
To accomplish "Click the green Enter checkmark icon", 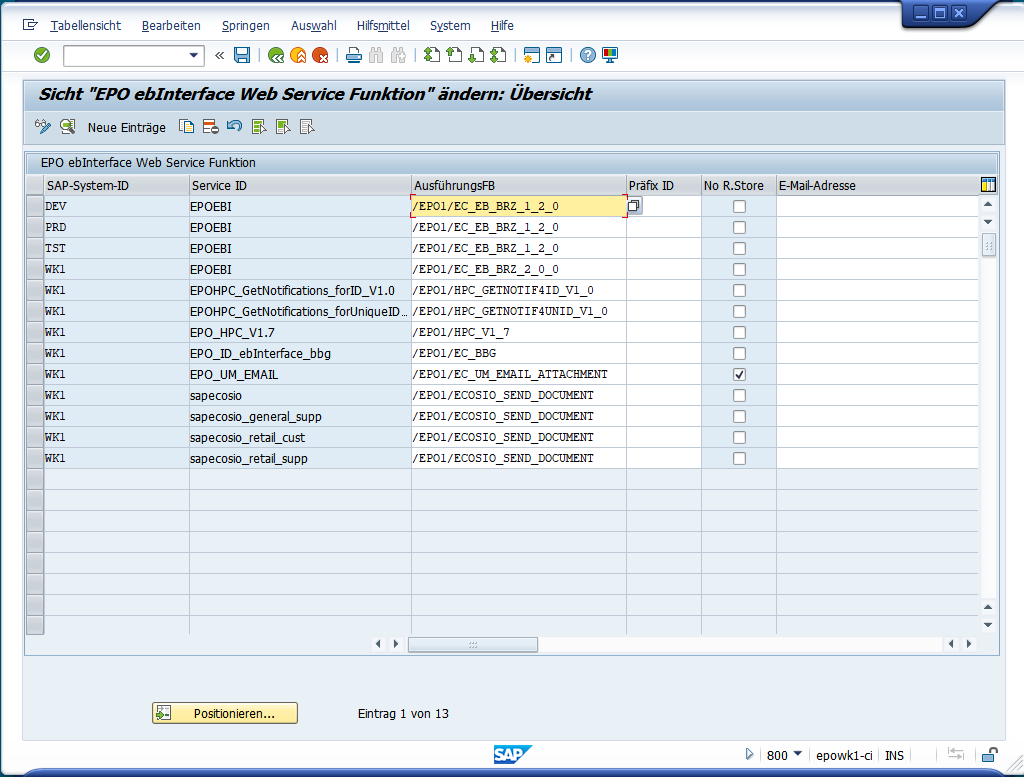I will click(x=42, y=56).
